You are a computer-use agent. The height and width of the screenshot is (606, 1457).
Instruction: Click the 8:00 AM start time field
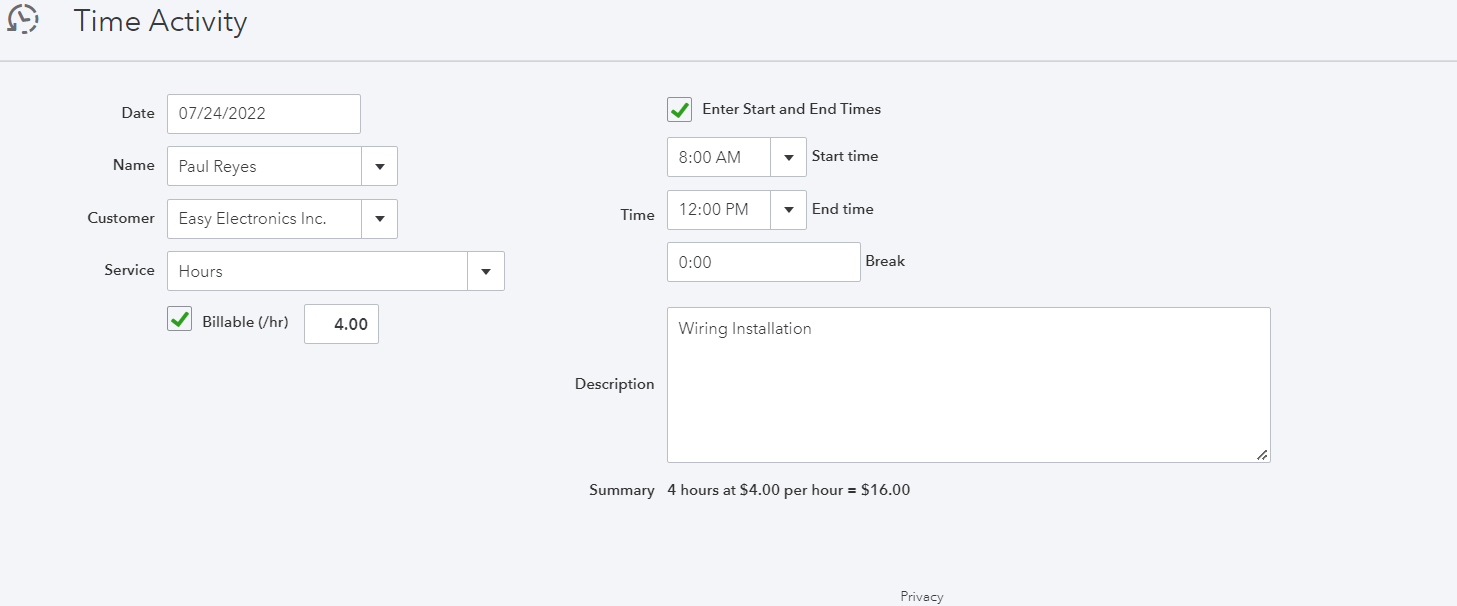(719, 158)
